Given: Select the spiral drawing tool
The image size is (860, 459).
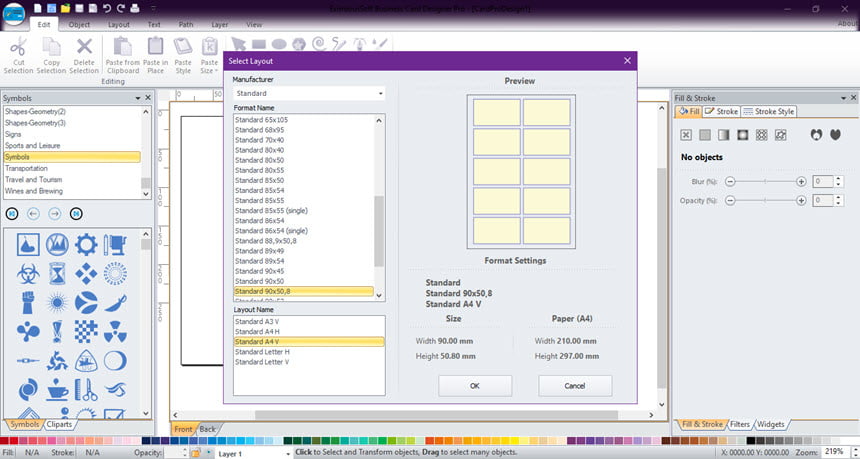Looking at the screenshot, I should (x=319, y=44).
